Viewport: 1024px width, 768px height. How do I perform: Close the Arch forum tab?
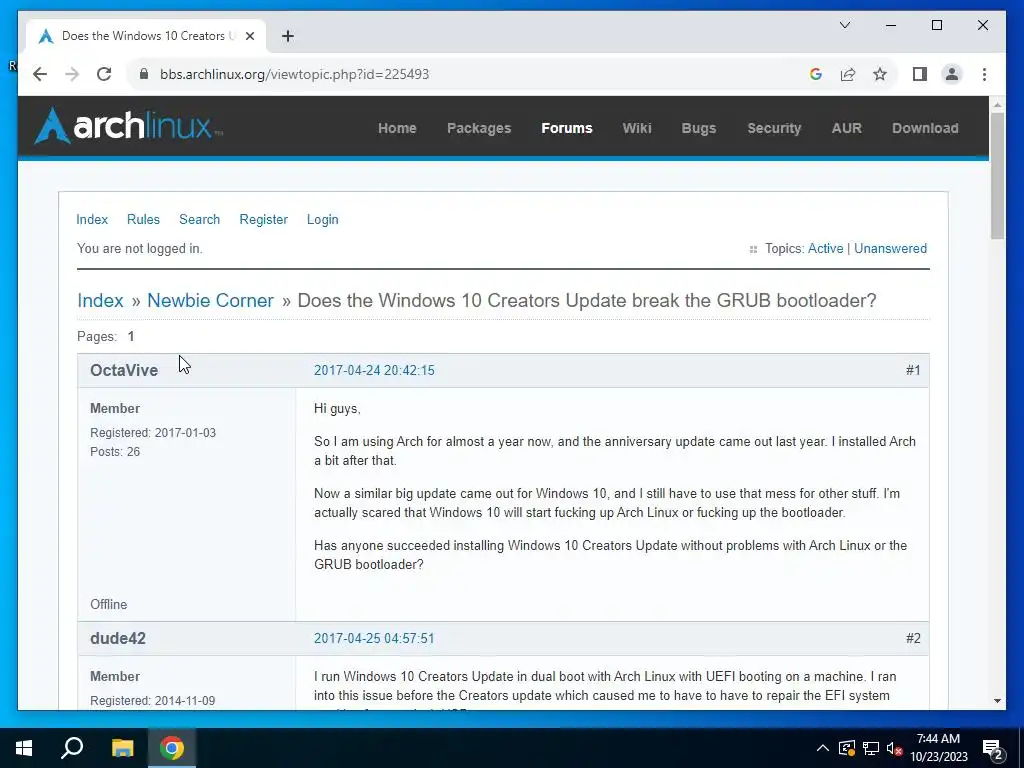249,36
